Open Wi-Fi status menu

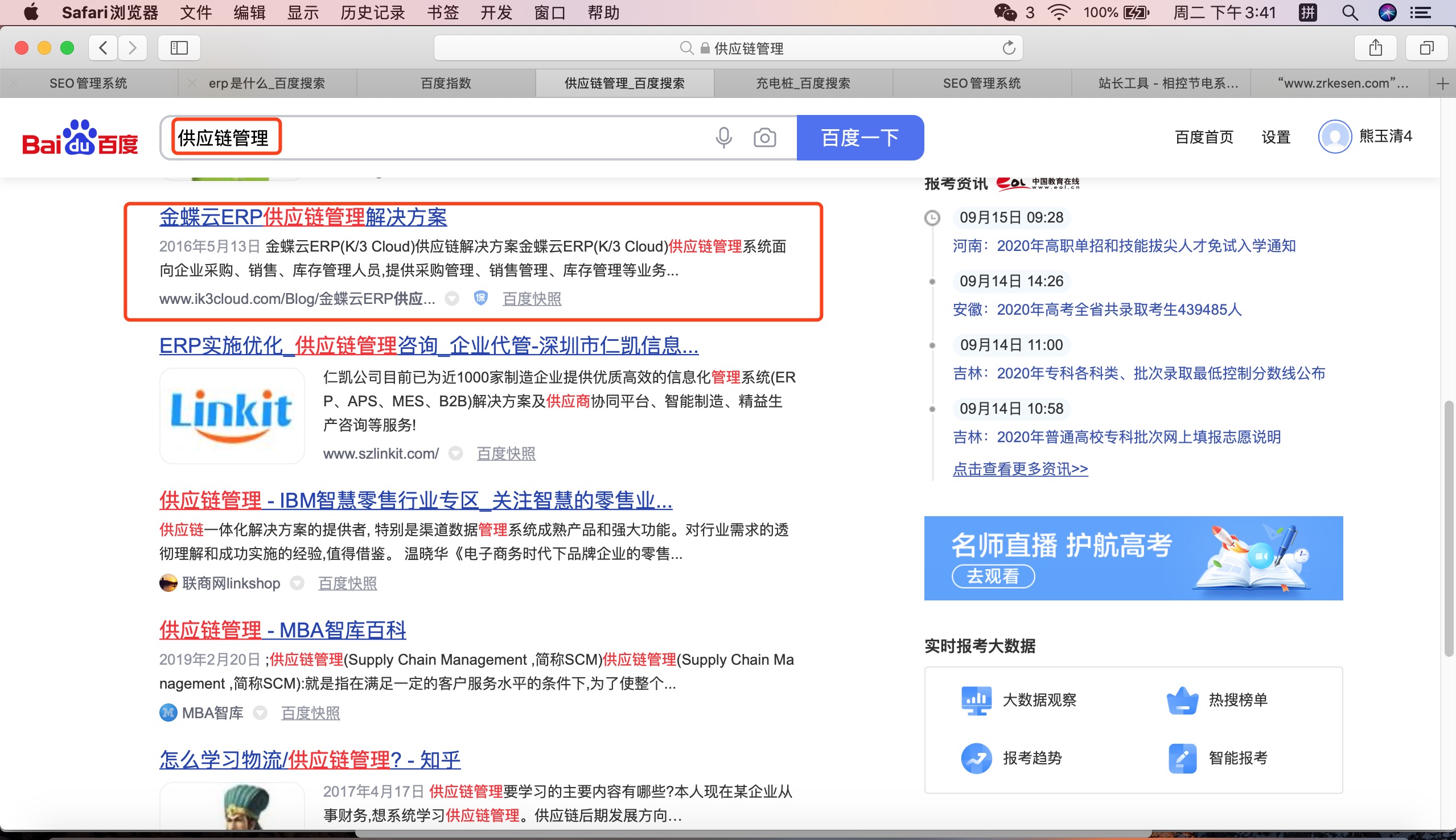pos(1059,13)
